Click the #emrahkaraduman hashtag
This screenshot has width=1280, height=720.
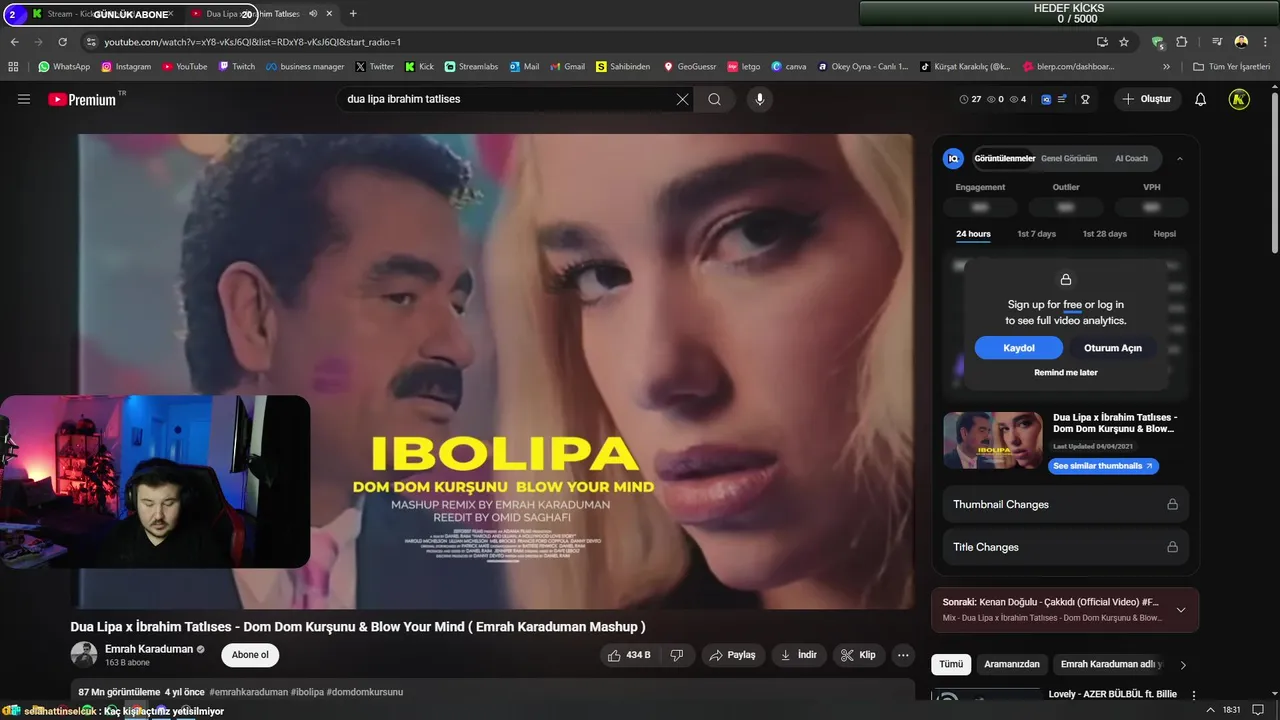(x=249, y=692)
